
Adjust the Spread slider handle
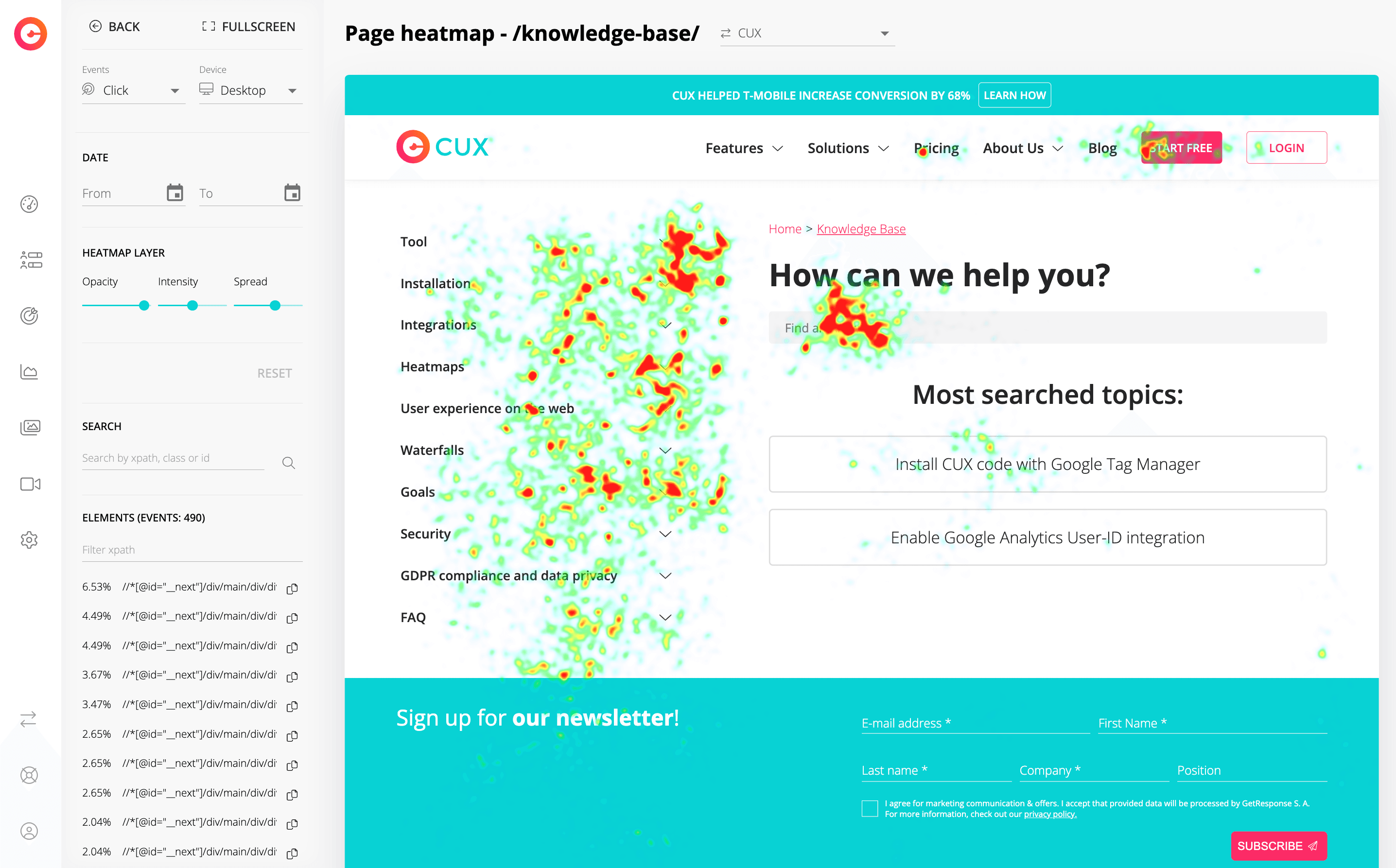click(275, 305)
